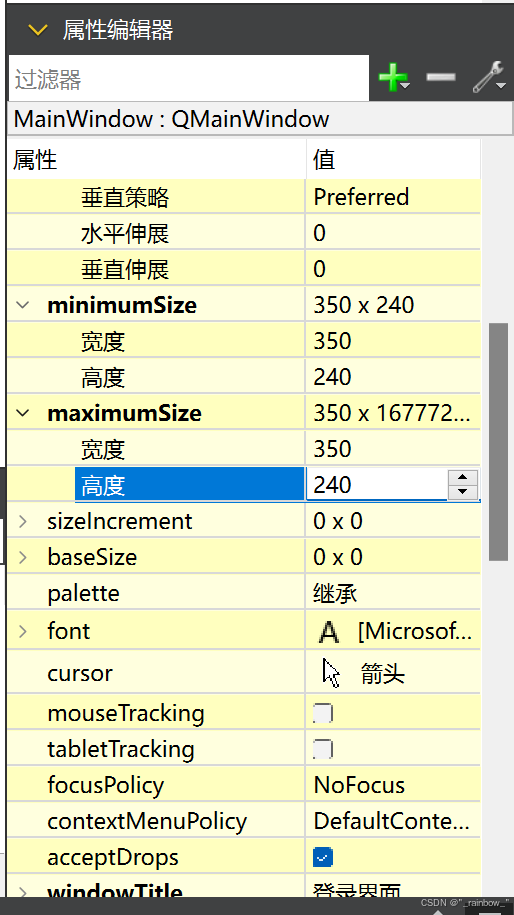Click the maximumSize height value field 240
The width and height of the screenshot is (514, 915).
pos(377,484)
